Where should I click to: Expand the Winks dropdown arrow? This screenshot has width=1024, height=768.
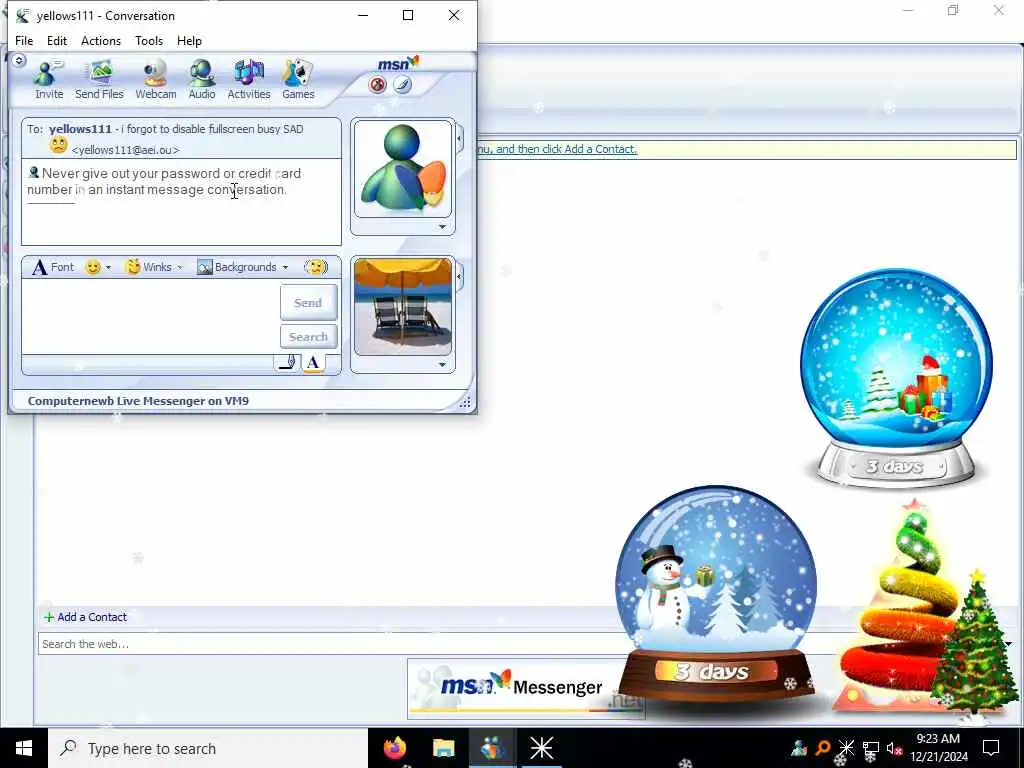[180, 267]
